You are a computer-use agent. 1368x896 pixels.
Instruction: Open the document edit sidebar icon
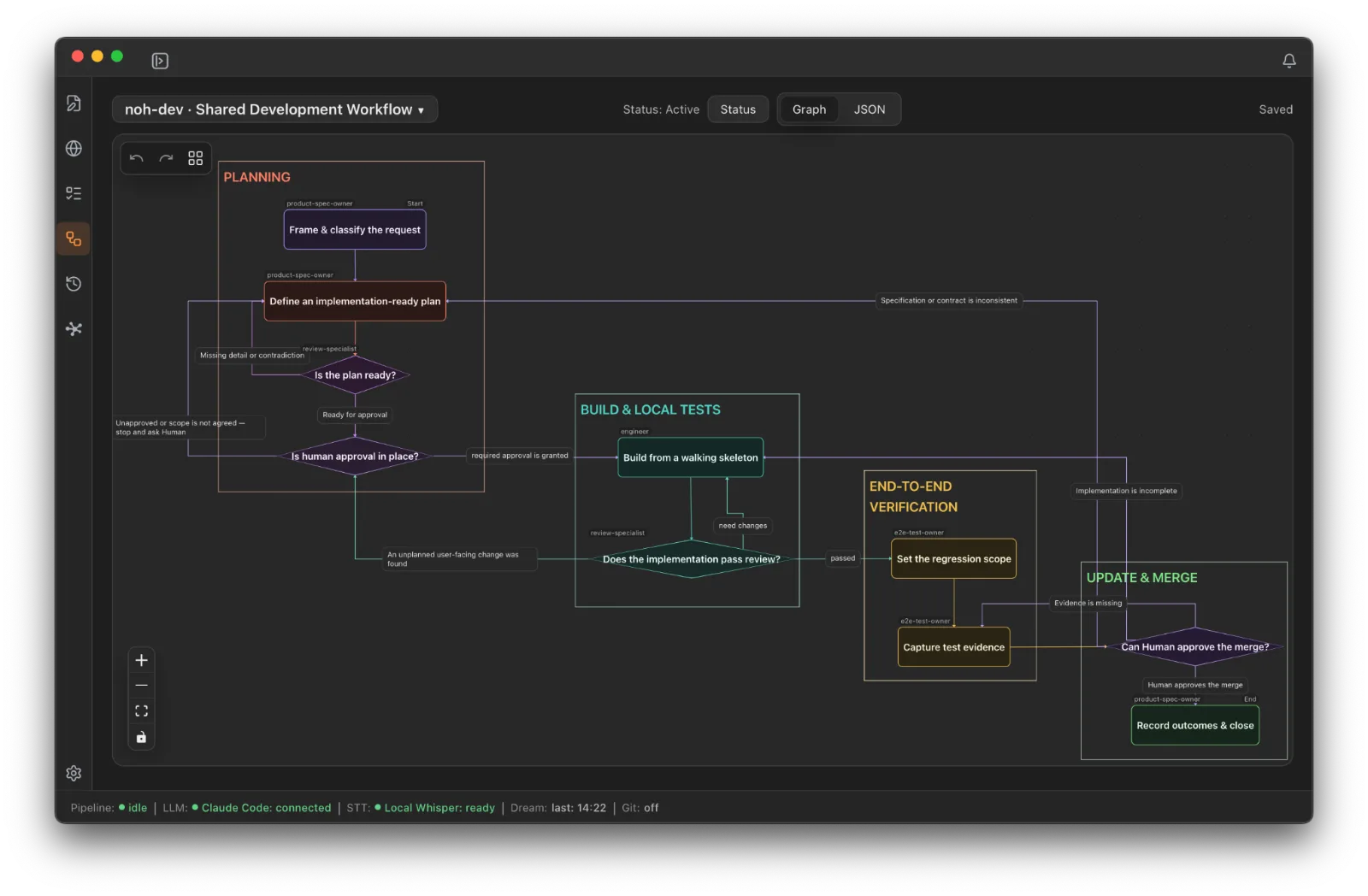74,103
